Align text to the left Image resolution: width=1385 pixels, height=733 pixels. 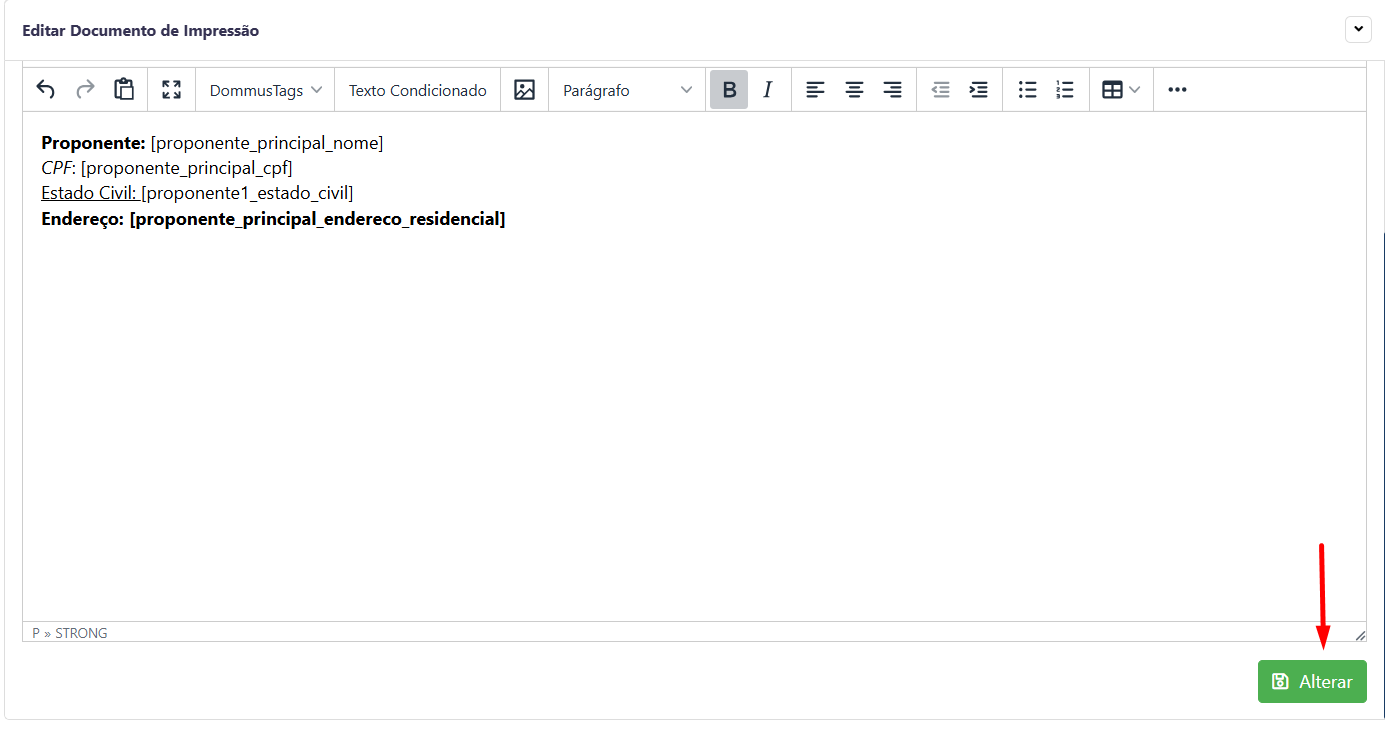coord(816,90)
